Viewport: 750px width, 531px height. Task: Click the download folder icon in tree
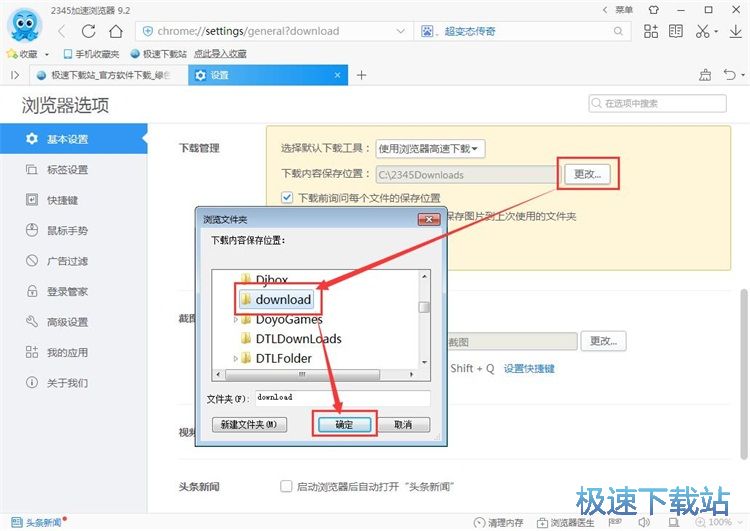[x=246, y=299]
